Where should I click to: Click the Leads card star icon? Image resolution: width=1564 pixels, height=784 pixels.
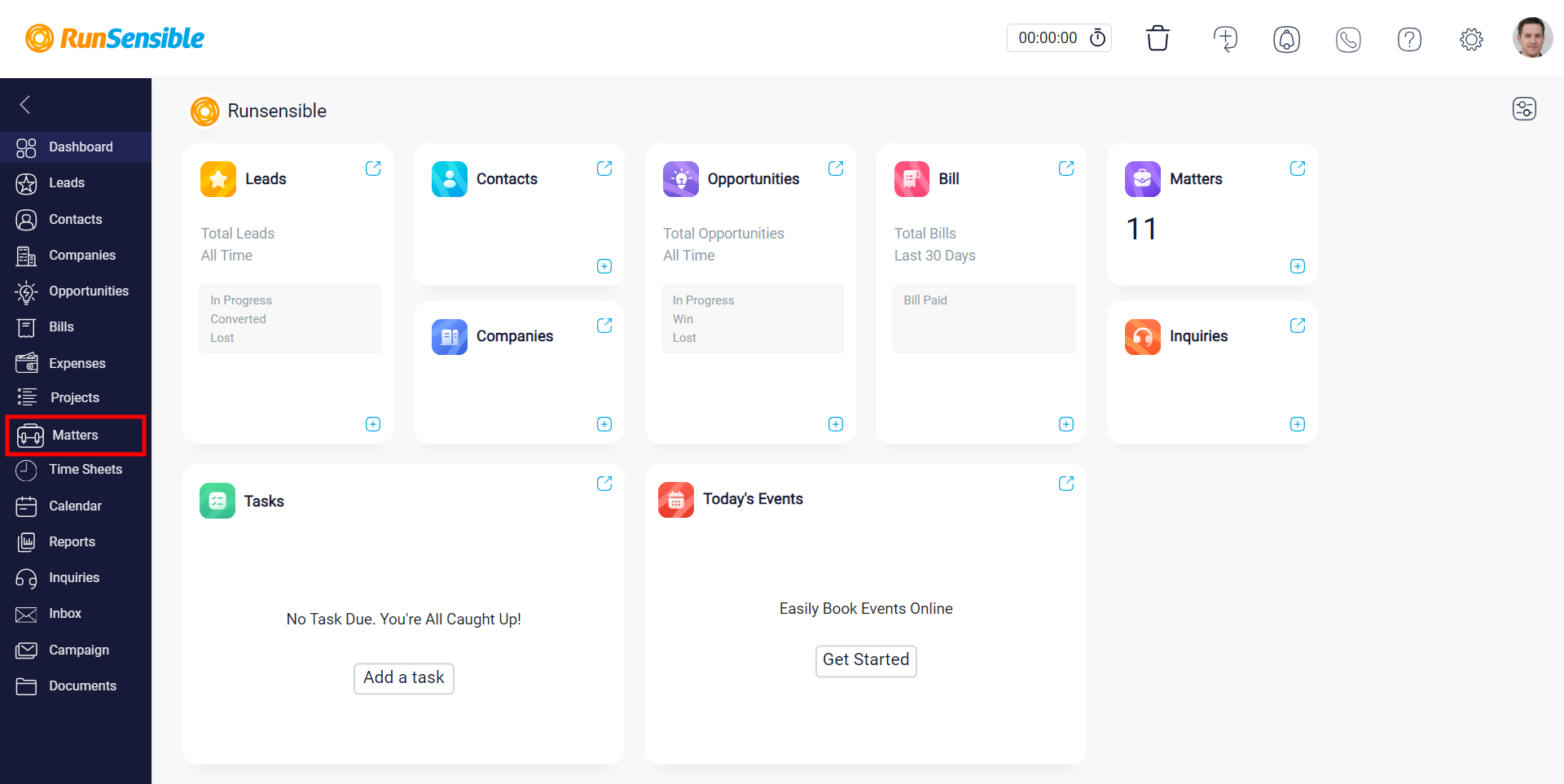(x=218, y=179)
